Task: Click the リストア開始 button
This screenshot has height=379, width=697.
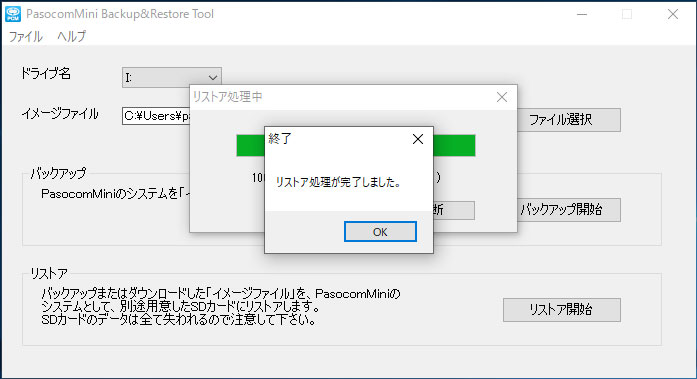Action: click(x=561, y=310)
